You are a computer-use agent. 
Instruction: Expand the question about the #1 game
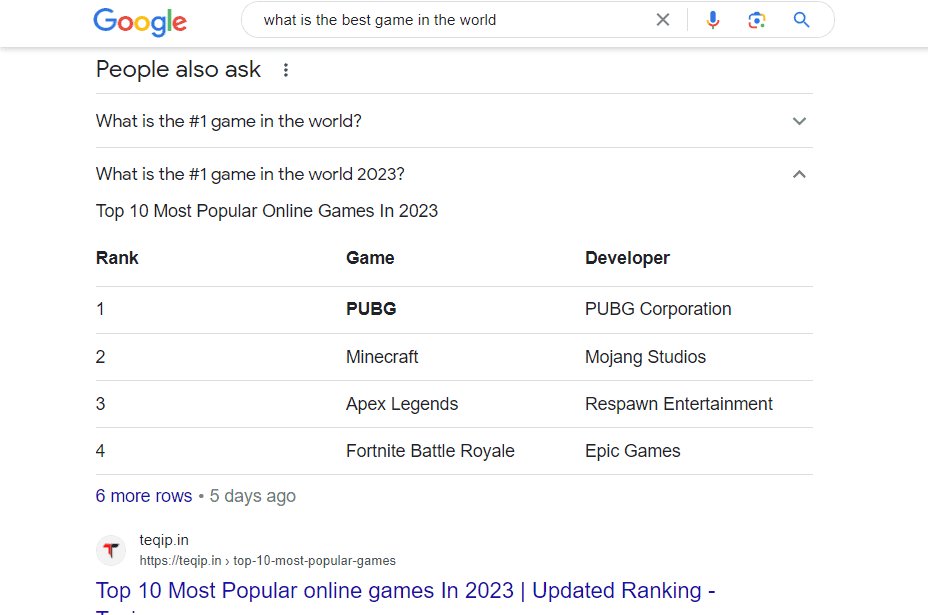click(x=229, y=120)
